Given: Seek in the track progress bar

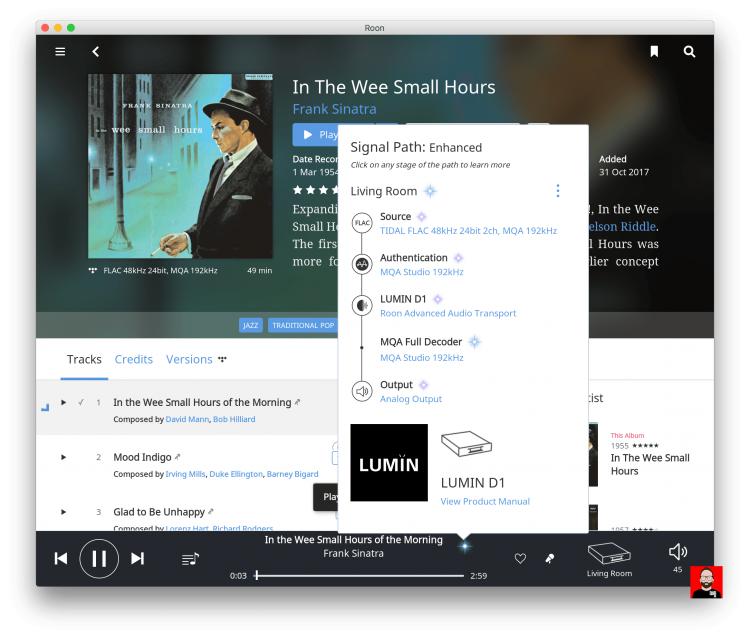Looking at the screenshot, I should pyautogui.click(x=360, y=575).
